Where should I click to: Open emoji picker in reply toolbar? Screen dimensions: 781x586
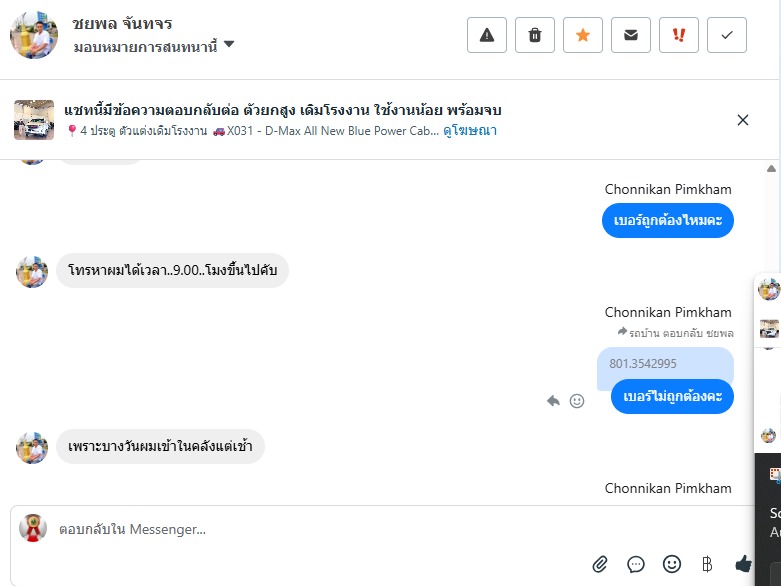672,564
